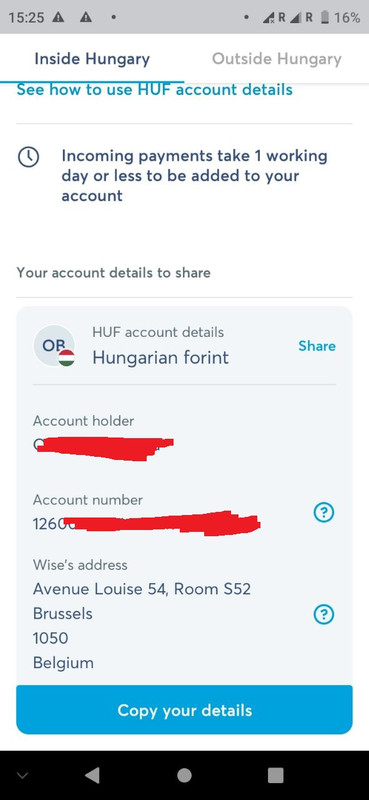Tap Android back triangle button
This screenshot has height=800, width=369.
coord(92,775)
